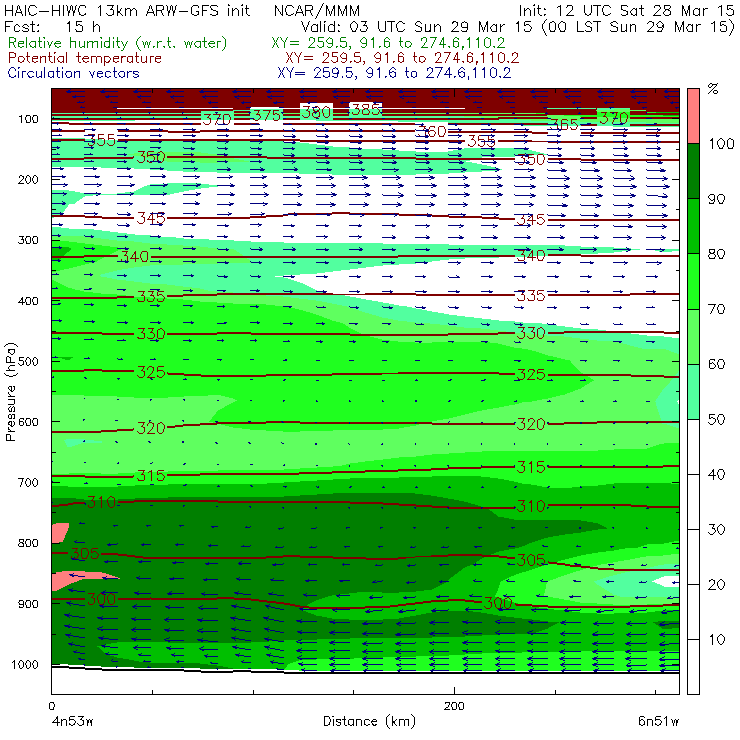Click the '90' colorbar scale label
This screenshot has height=740, width=740.
point(716,199)
